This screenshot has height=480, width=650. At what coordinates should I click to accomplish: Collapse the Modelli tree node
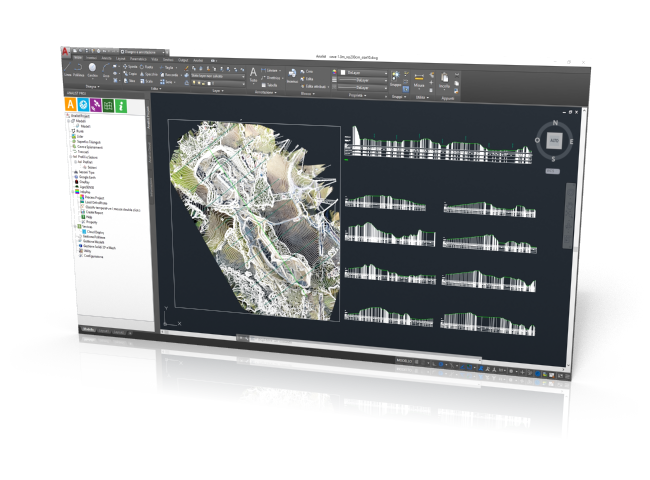[x=70, y=121]
